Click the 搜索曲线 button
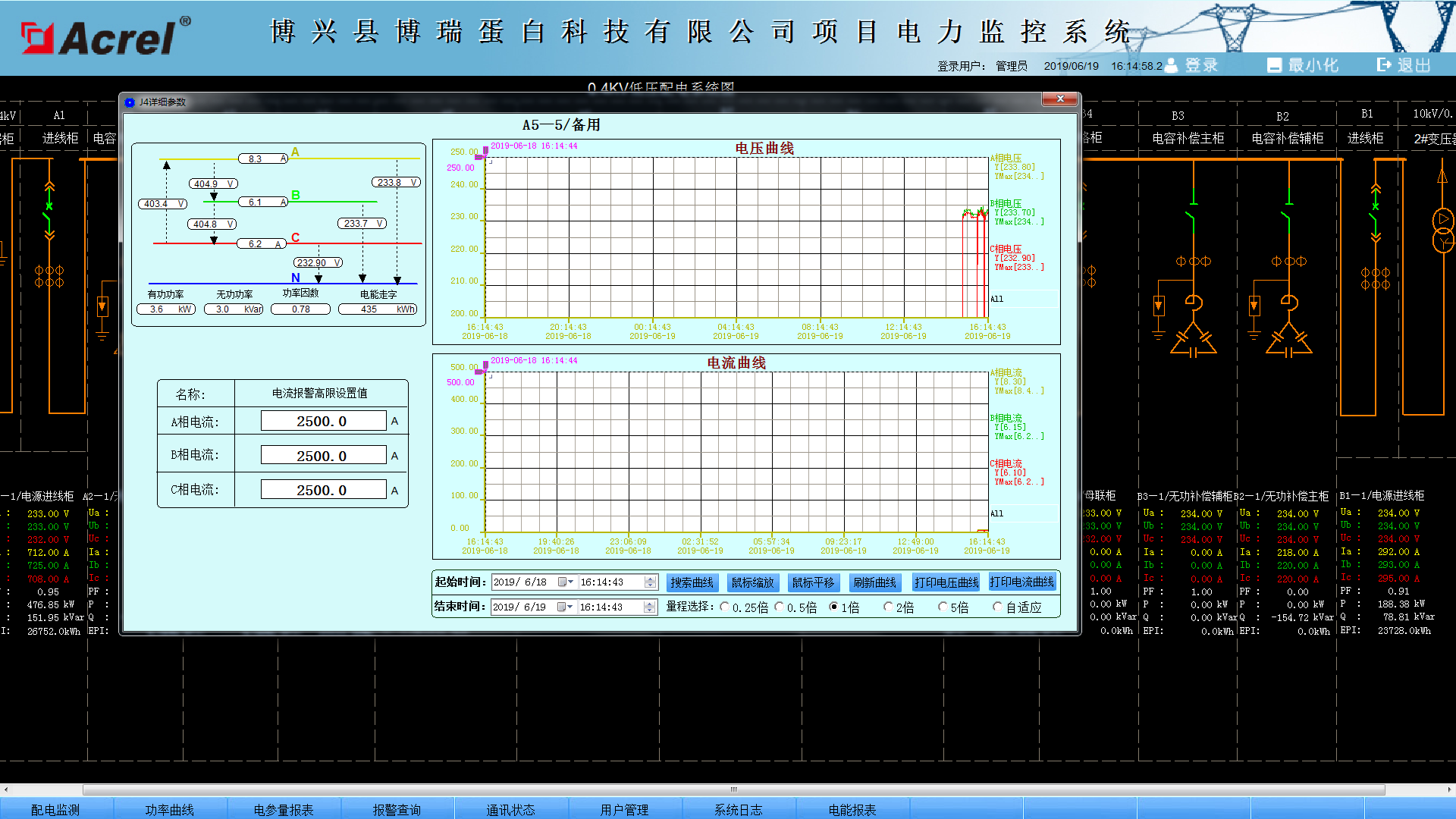 pyautogui.click(x=692, y=582)
